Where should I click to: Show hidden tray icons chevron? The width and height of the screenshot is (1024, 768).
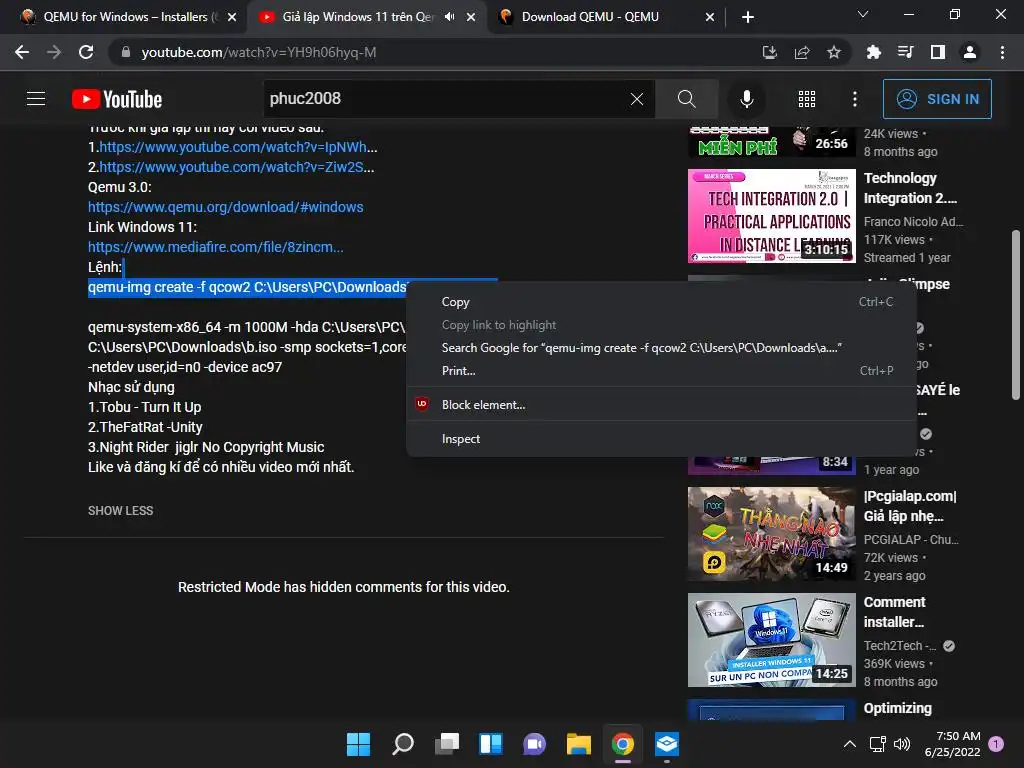849,744
